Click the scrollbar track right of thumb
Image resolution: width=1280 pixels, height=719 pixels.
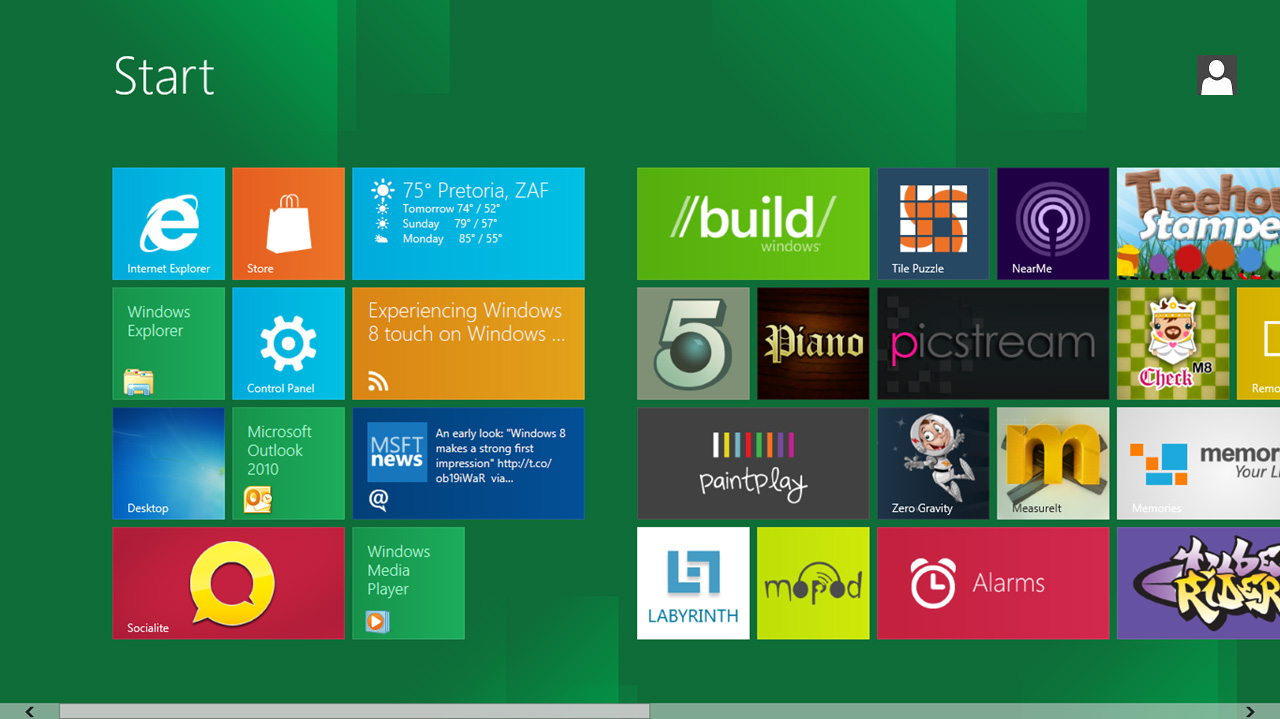click(x=935, y=711)
